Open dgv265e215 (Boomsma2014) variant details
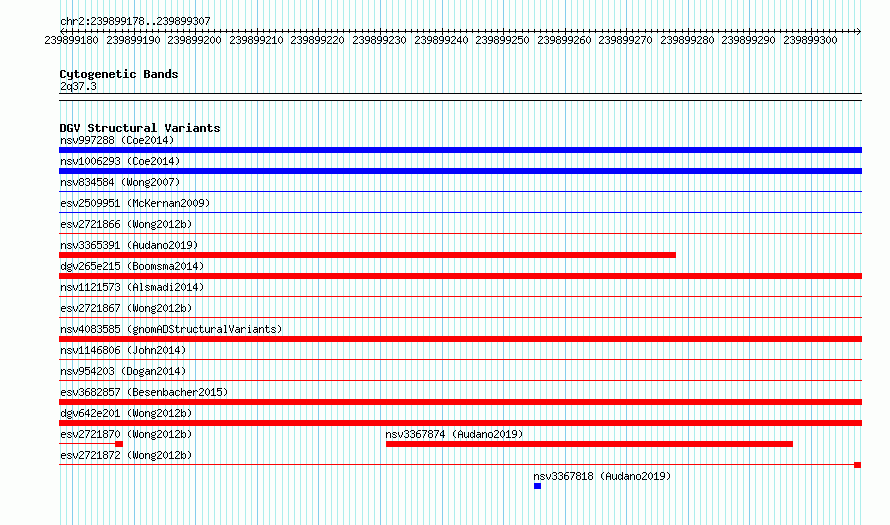890x525 pixels. 132,266
